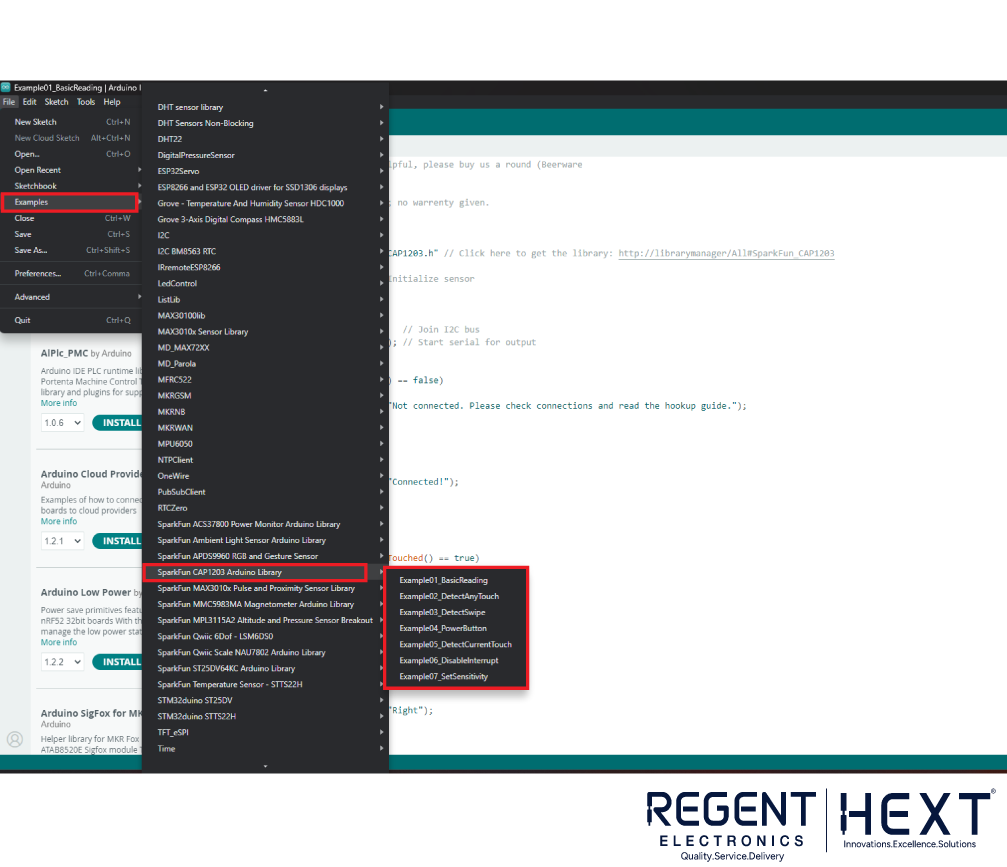The width and height of the screenshot is (1007, 867).
Task: Open Example06_DisableInterrupt sketch
Action: tap(456, 661)
